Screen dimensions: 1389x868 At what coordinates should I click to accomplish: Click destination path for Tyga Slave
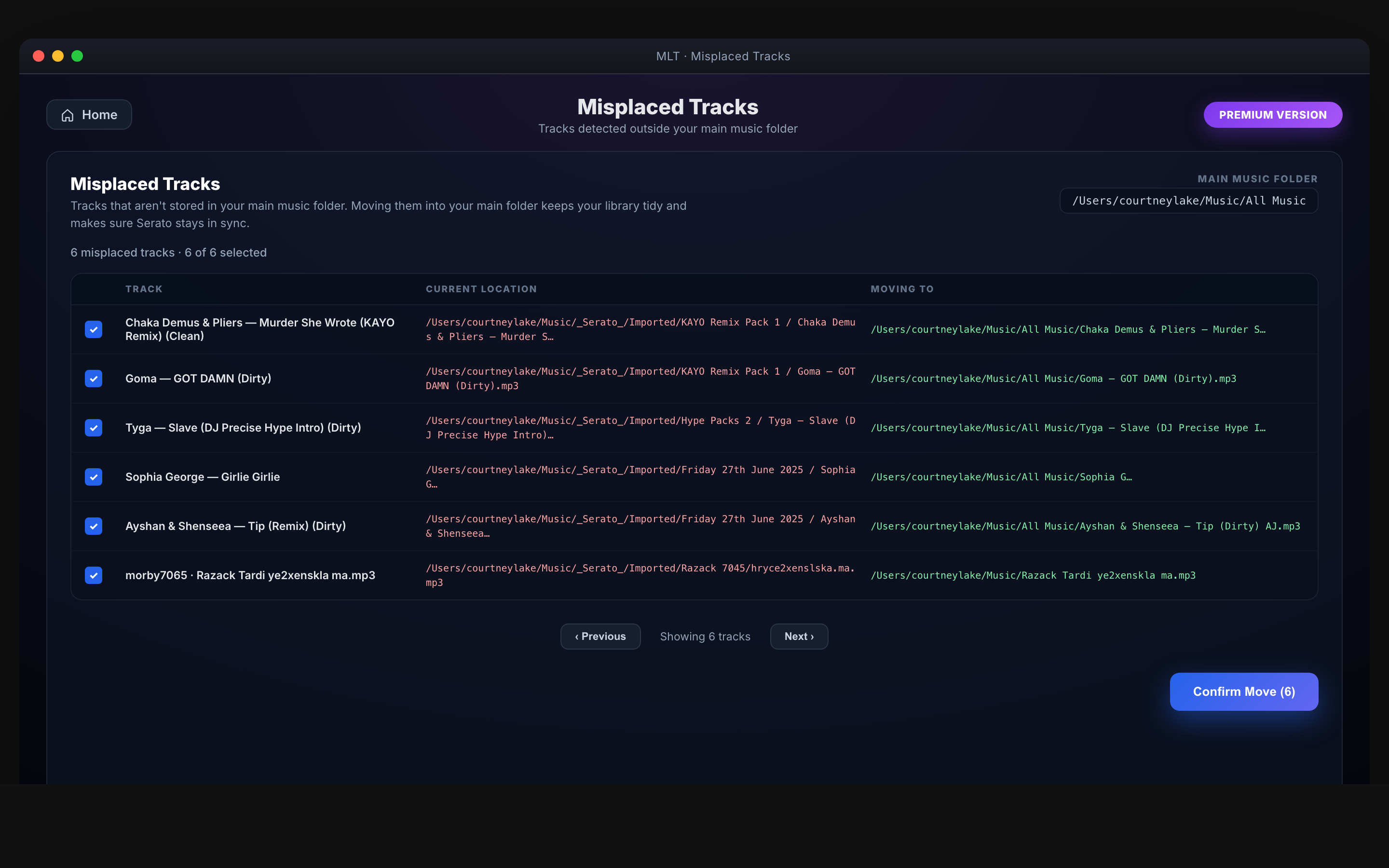click(1068, 428)
